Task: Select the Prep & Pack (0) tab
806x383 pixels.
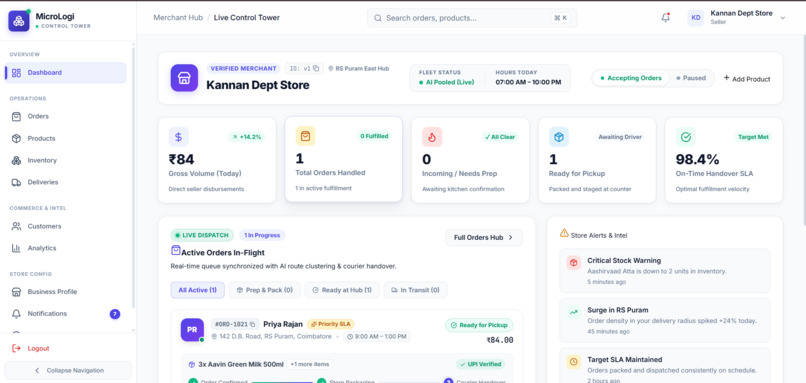Action: click(x=265, y=290)
